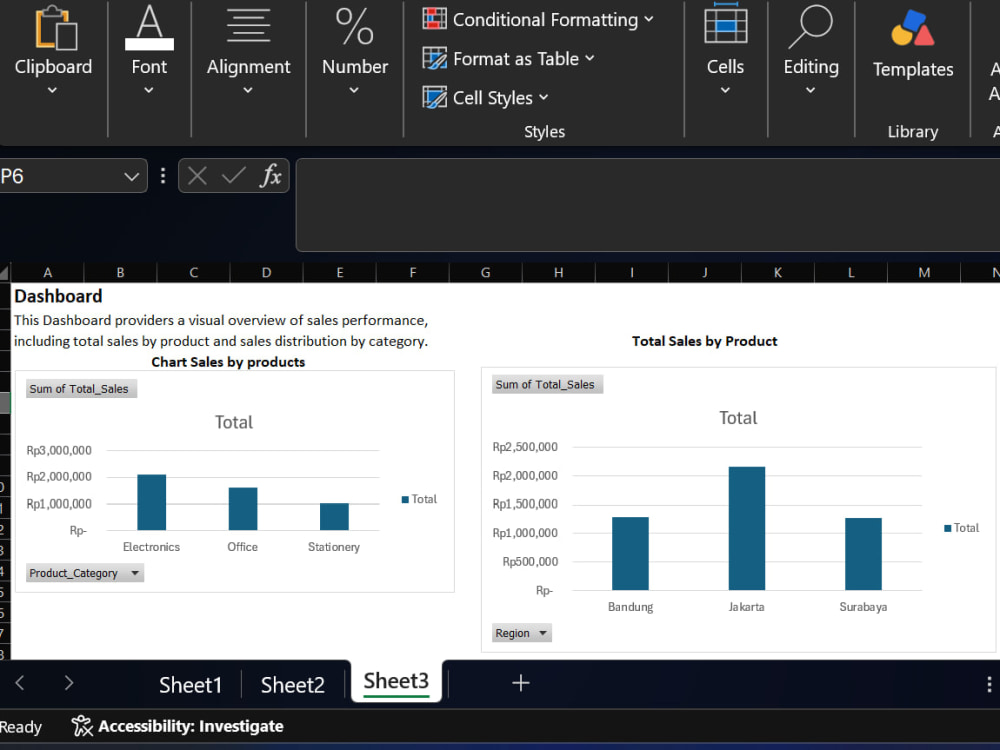Click the Surabaya bar in chart
This screenshot has height=750, width=1000.
tap(864, 554)
